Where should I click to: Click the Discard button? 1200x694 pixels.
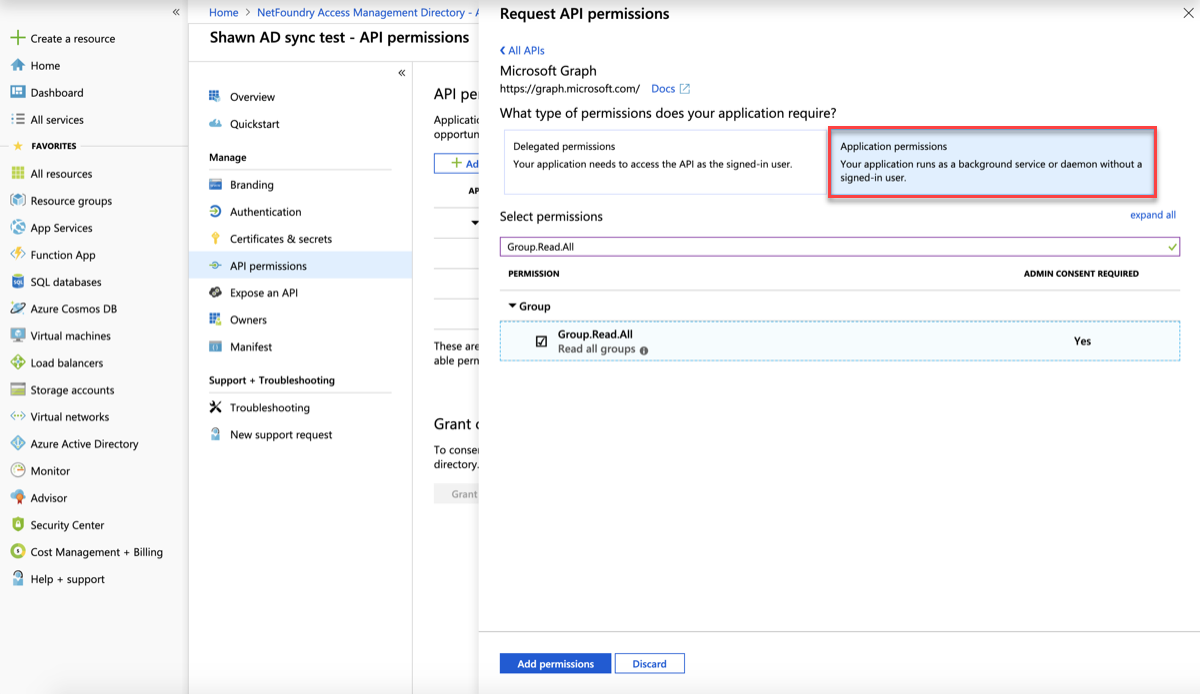click(x=649, y=664)
